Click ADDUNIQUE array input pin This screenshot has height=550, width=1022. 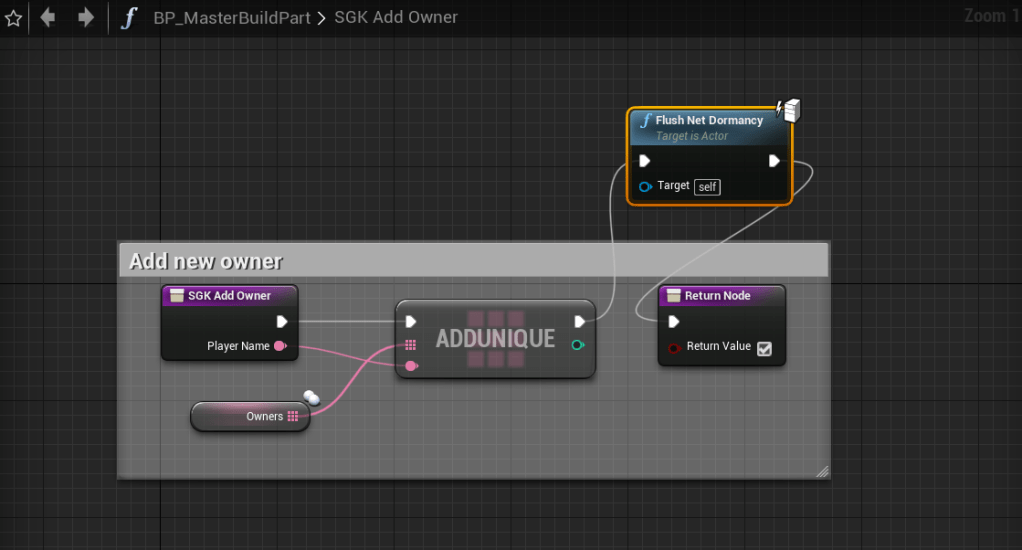pos(411,345)
